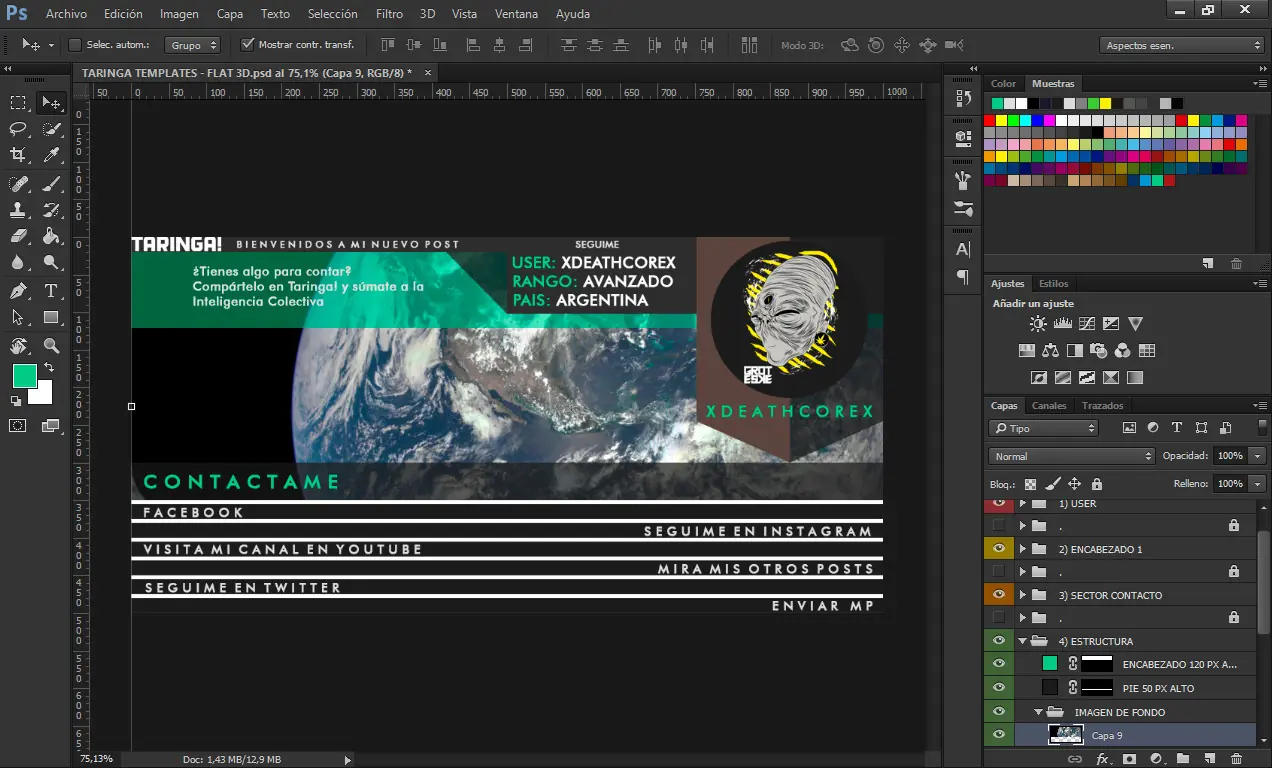
Task: Select the Horizontal Type tool
Action: (x=51, y=291)
